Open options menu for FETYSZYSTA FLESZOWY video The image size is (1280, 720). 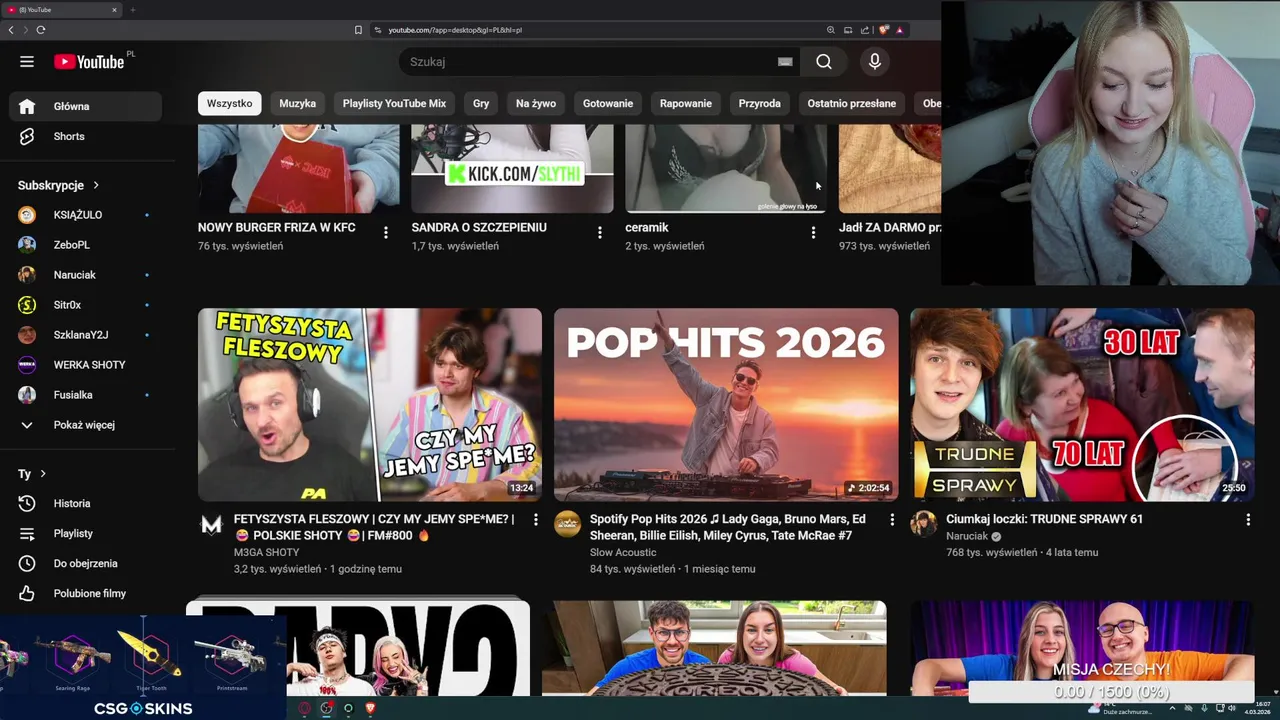[536, 520]
